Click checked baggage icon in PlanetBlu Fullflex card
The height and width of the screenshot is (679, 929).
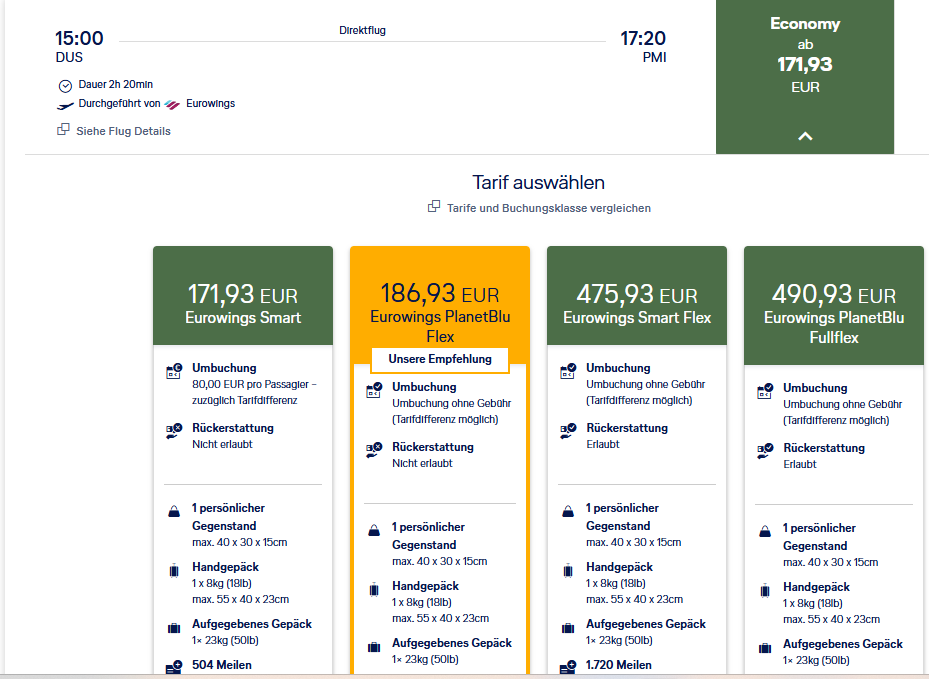click(765, 648)
